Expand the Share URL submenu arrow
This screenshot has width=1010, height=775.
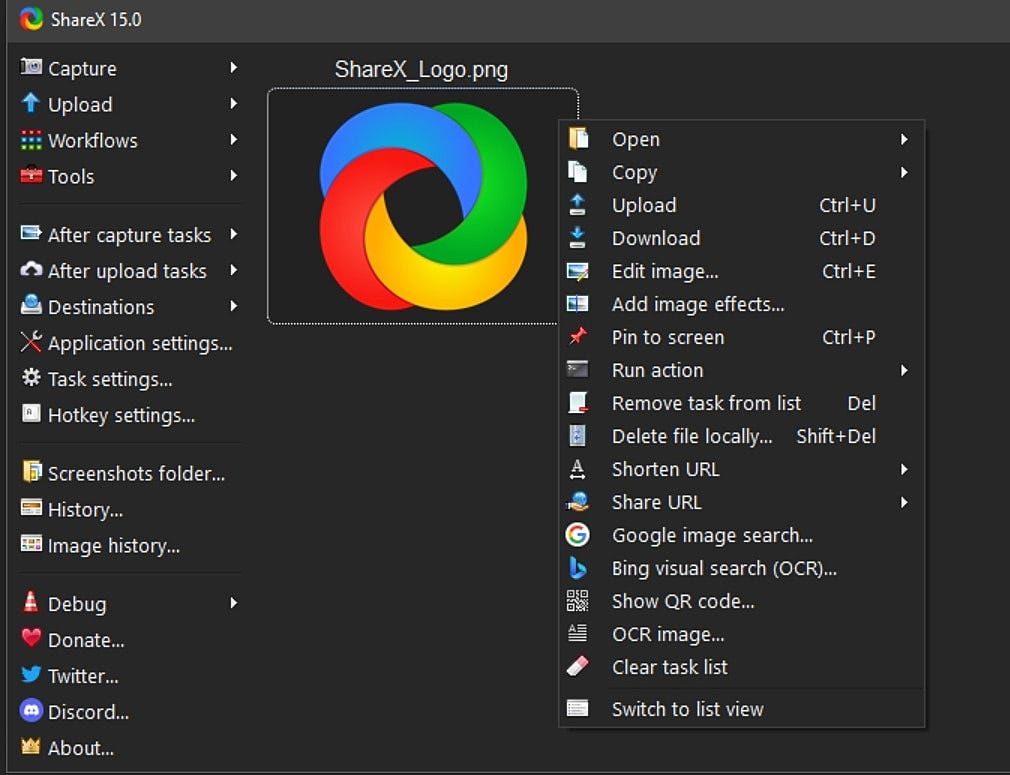[x=904, y=502]
